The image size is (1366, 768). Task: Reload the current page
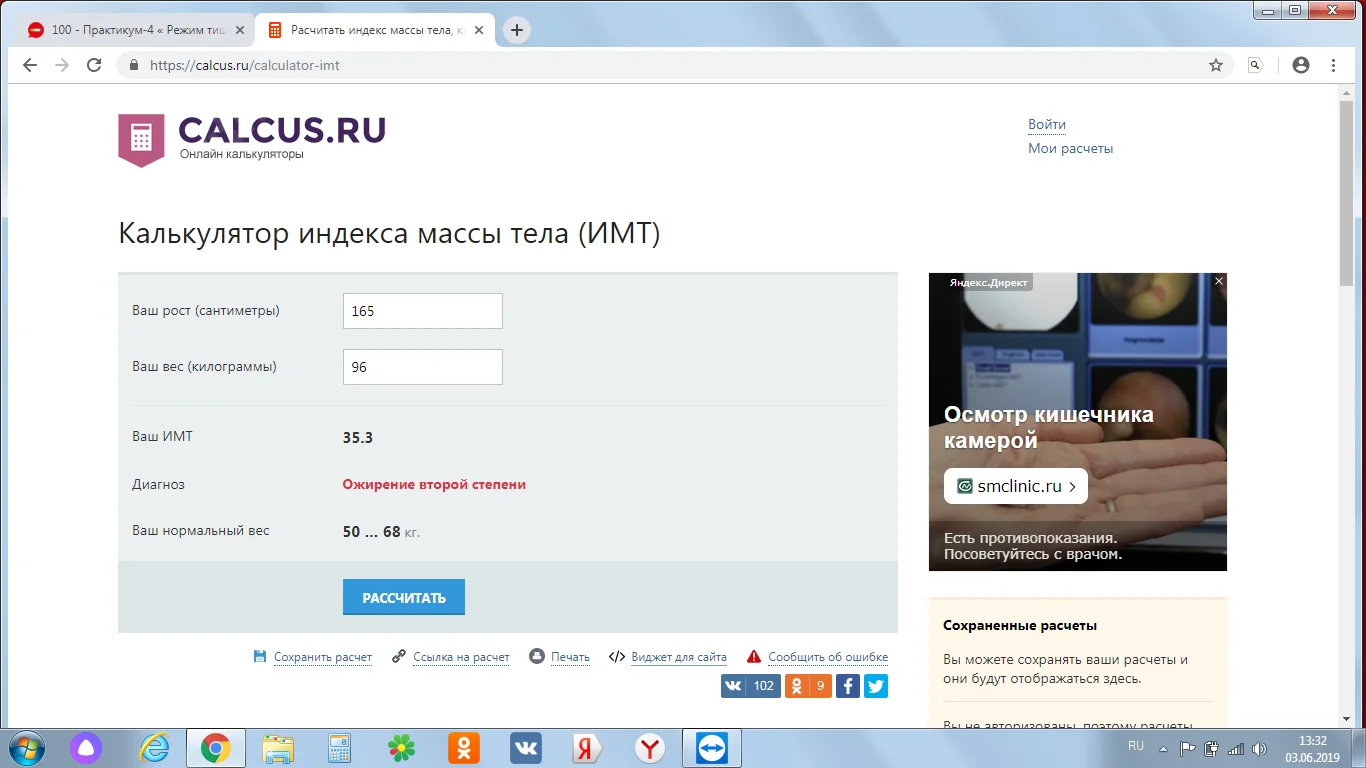pos(94,65)
